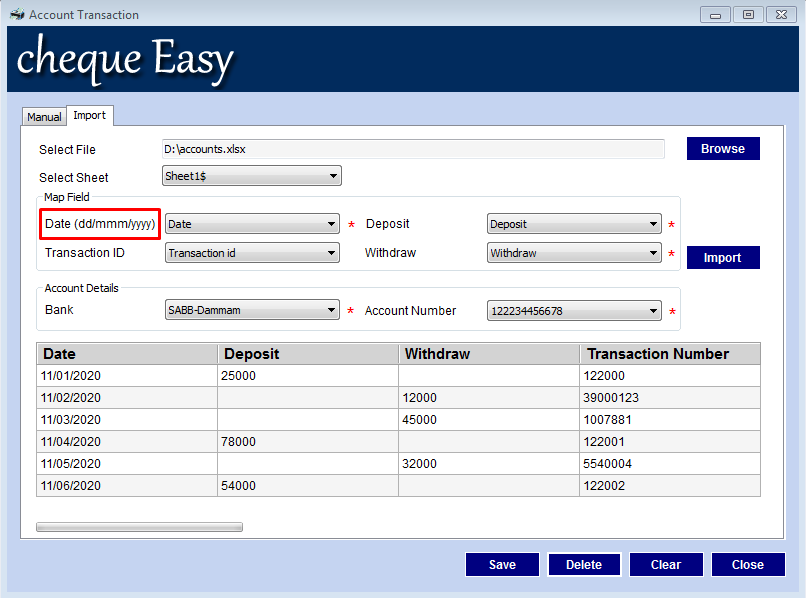Open the Select Sheet dropdown

point(332,175)
